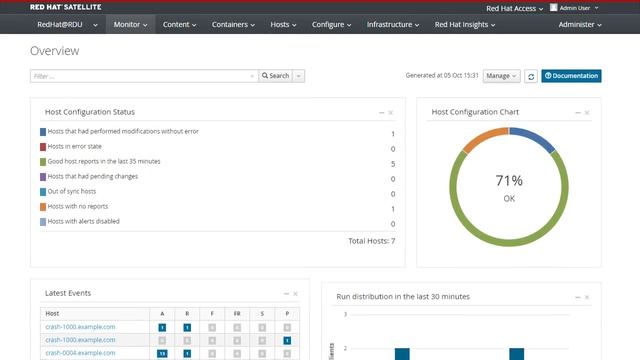This screenshot has height=360, width=640.
Task: Close the Host Configuration Status widget
Action: click(x=391, y=113)
